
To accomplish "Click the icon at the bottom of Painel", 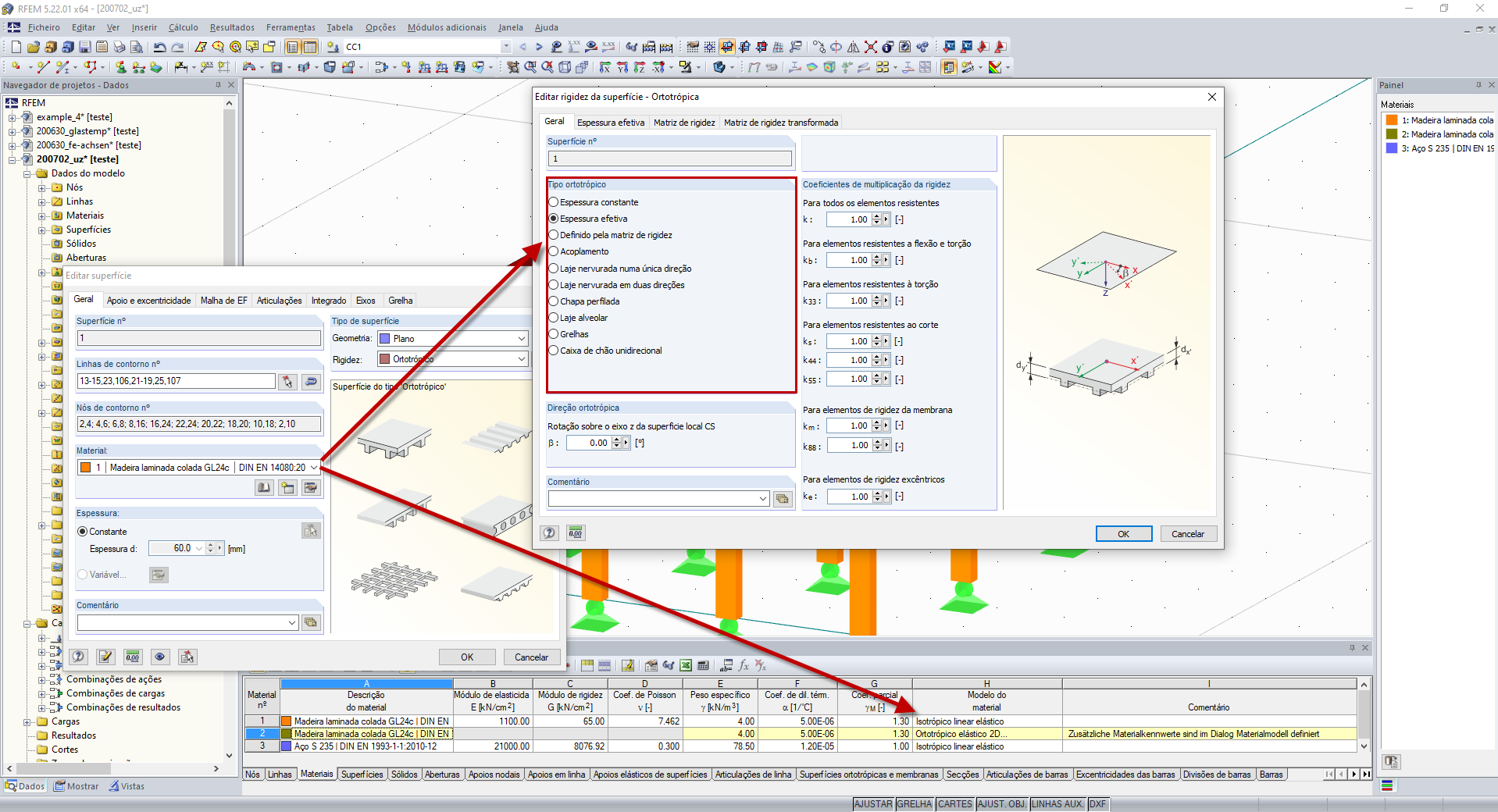I will coord(1390,761).
